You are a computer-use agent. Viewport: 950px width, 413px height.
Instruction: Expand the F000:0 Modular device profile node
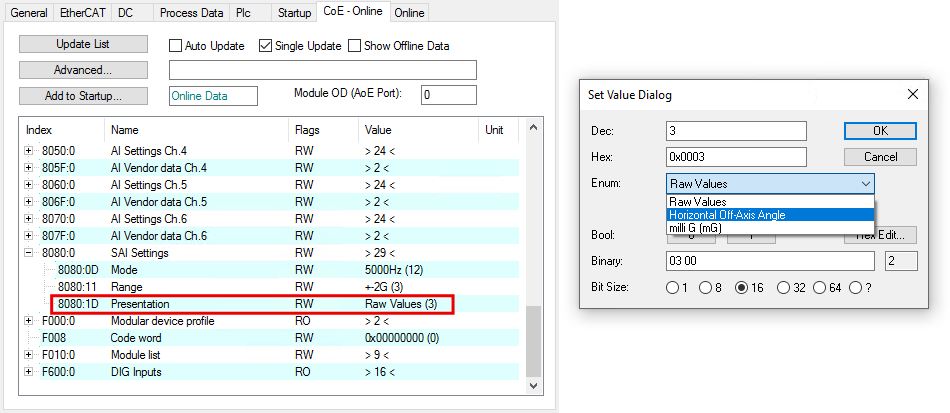[28, 320]
